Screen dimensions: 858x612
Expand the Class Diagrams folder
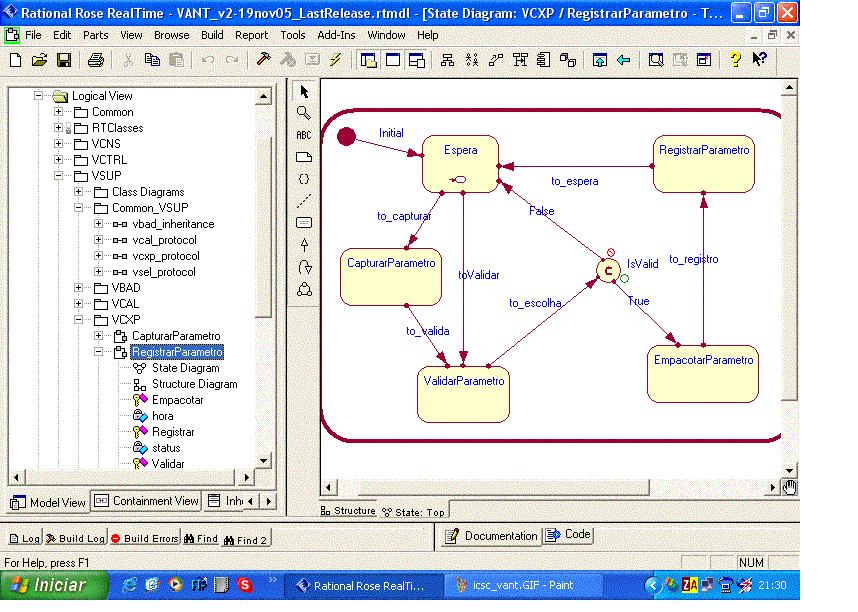[79, 192]
